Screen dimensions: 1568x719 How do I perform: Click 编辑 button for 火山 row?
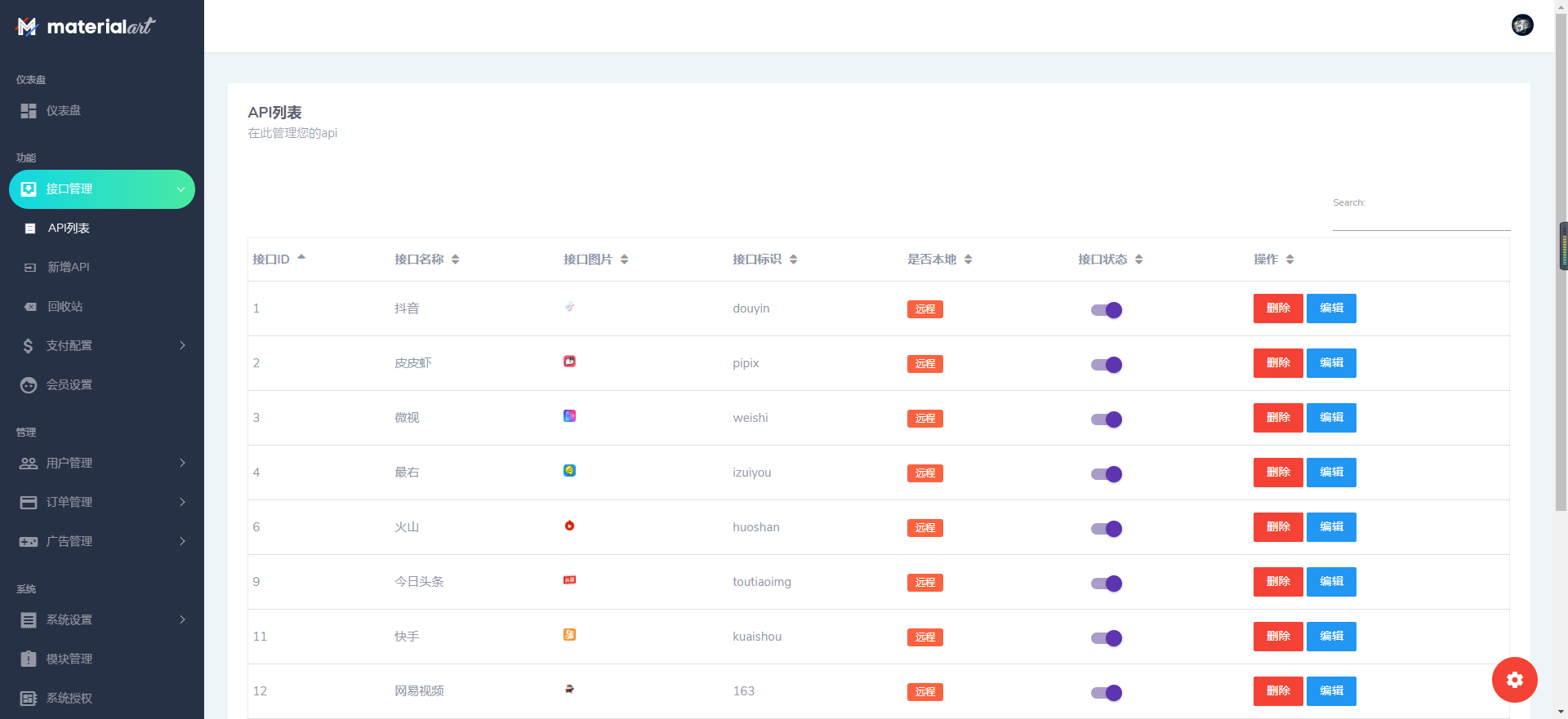pos(1331,527)
